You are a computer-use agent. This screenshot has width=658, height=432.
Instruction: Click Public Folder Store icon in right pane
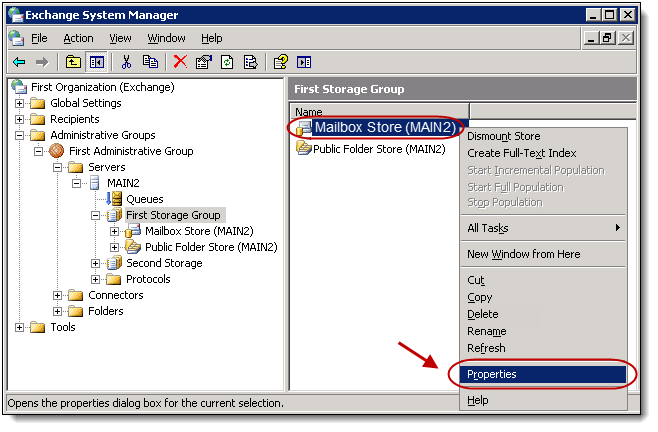303,148
